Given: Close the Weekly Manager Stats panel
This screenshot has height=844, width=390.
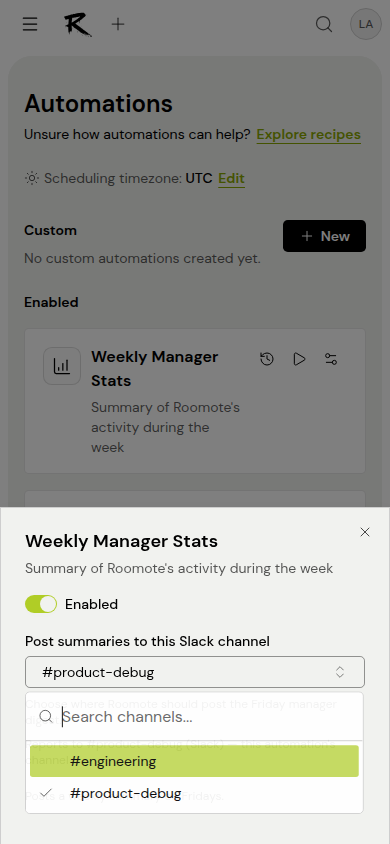Looking at the screenshot, I should (365, 532).
